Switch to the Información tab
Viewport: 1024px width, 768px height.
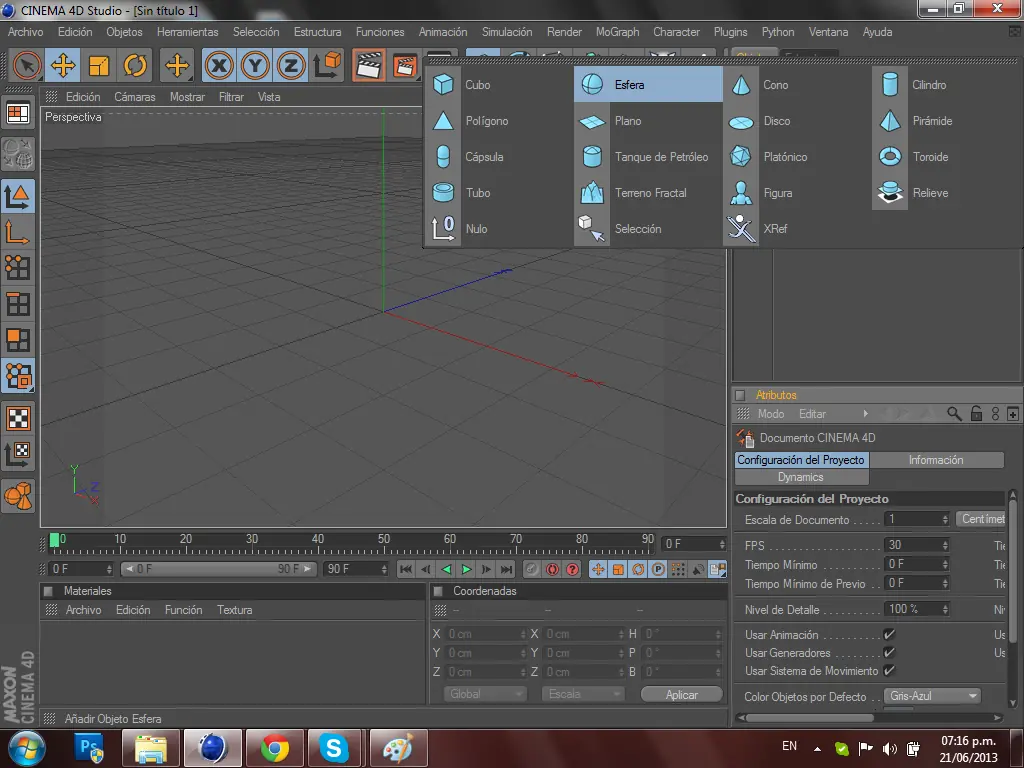[x=936, y=460]
